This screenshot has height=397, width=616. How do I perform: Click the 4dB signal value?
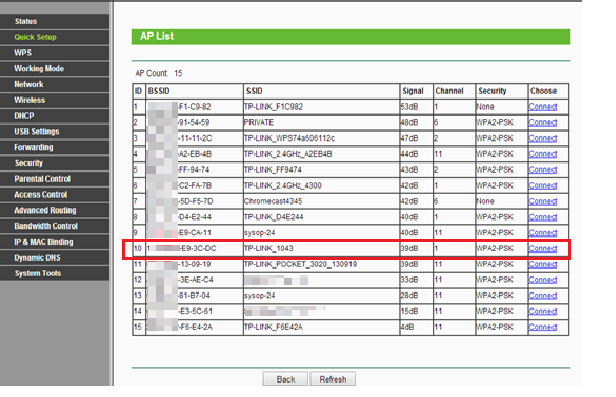point(407,327)
